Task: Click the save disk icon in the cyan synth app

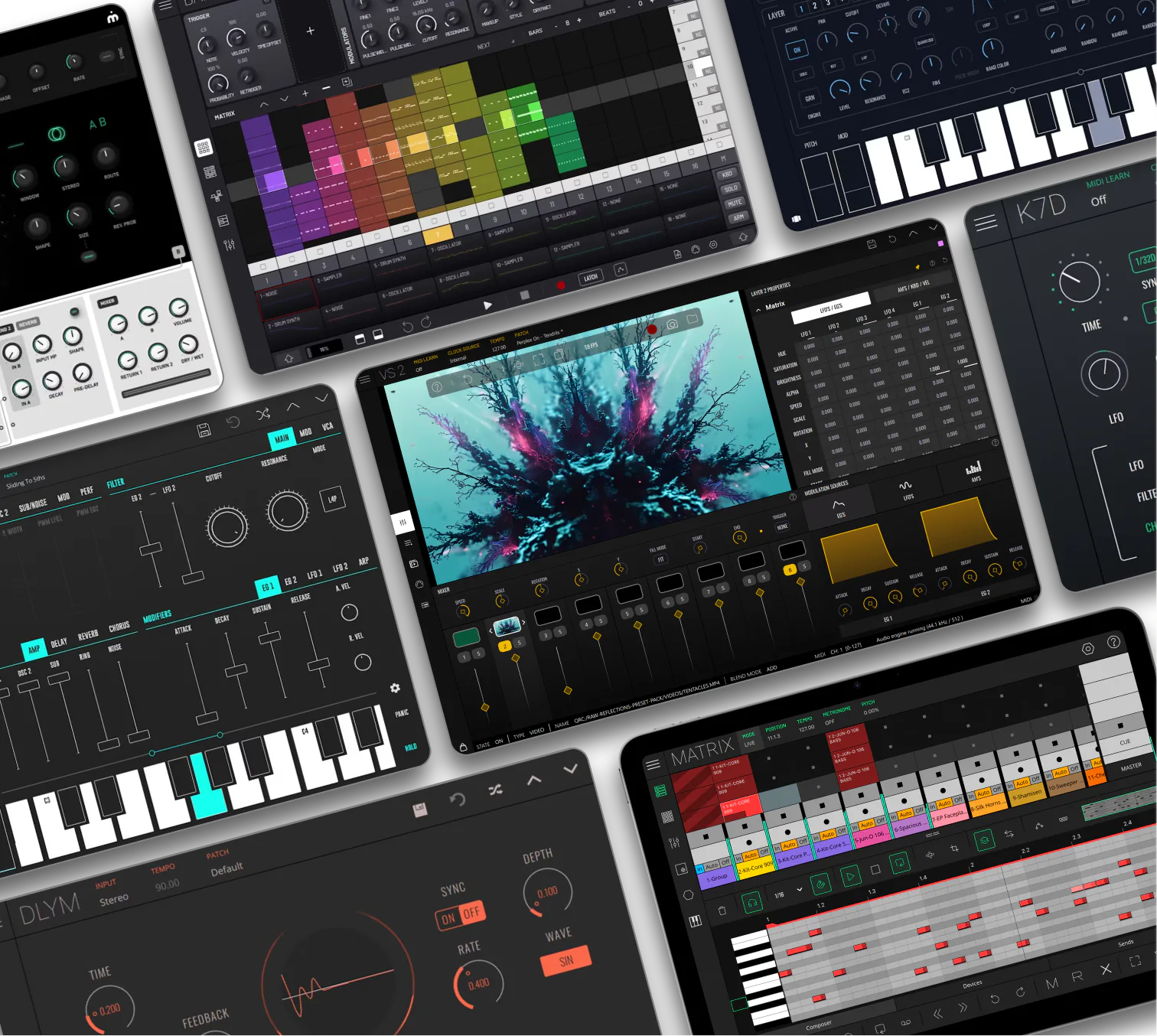Action: tap(204, 430)
